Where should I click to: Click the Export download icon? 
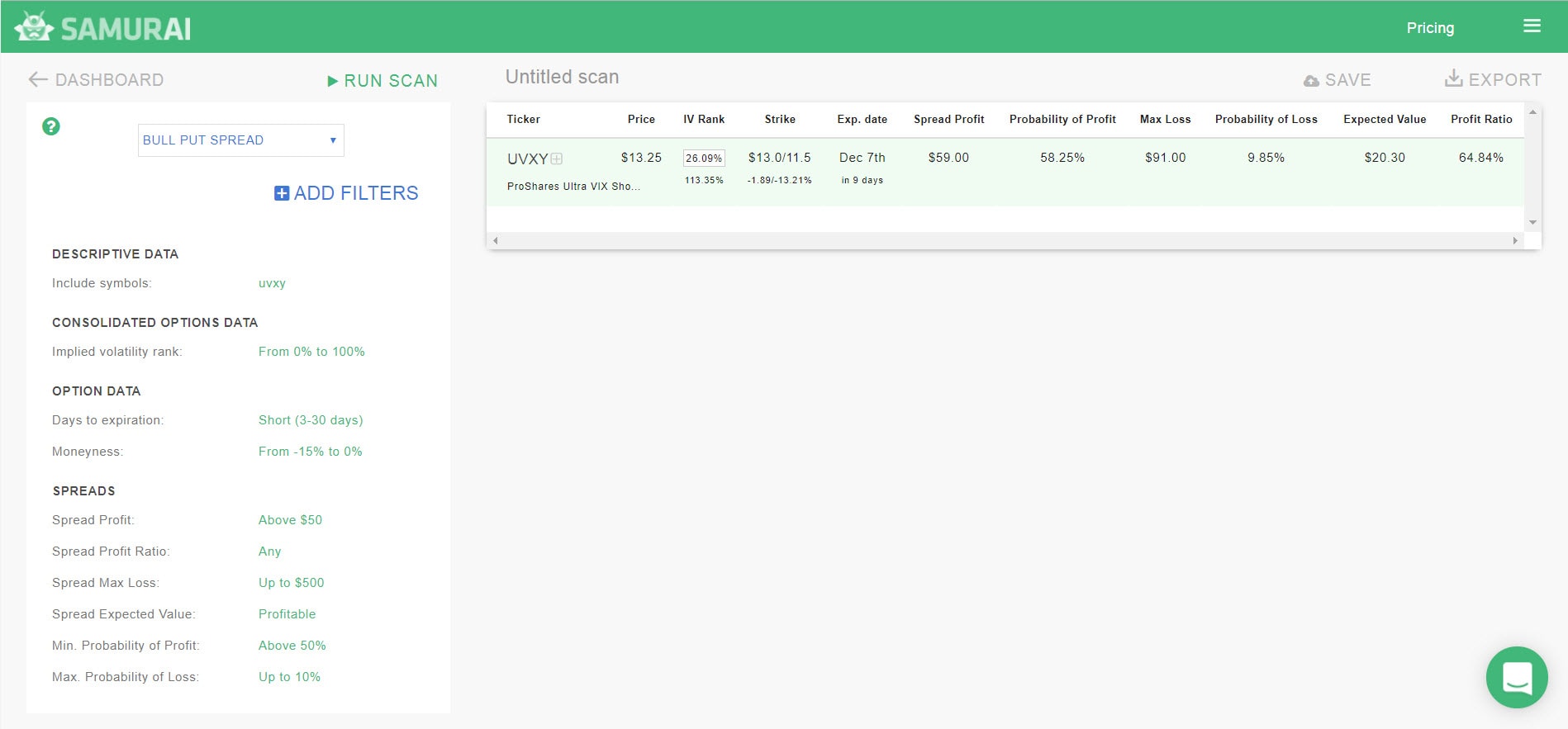tap(1453, 78)
